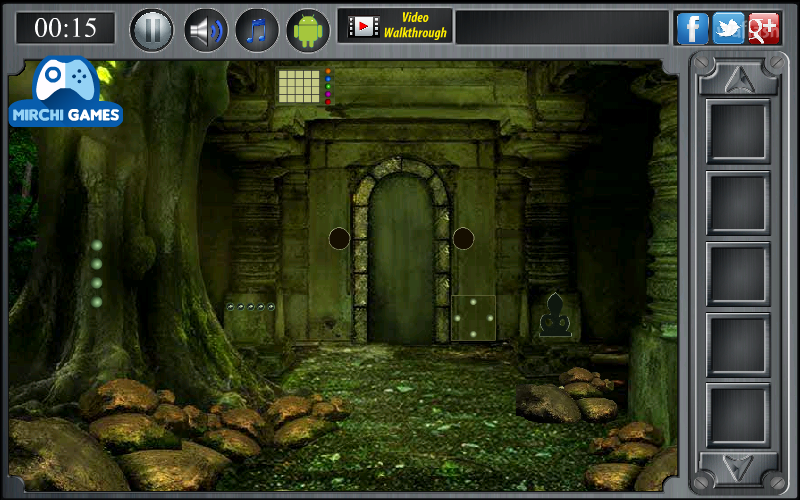
Task: Select the first inventory slot
Action: pyautogui.click(x=738, y=132)
